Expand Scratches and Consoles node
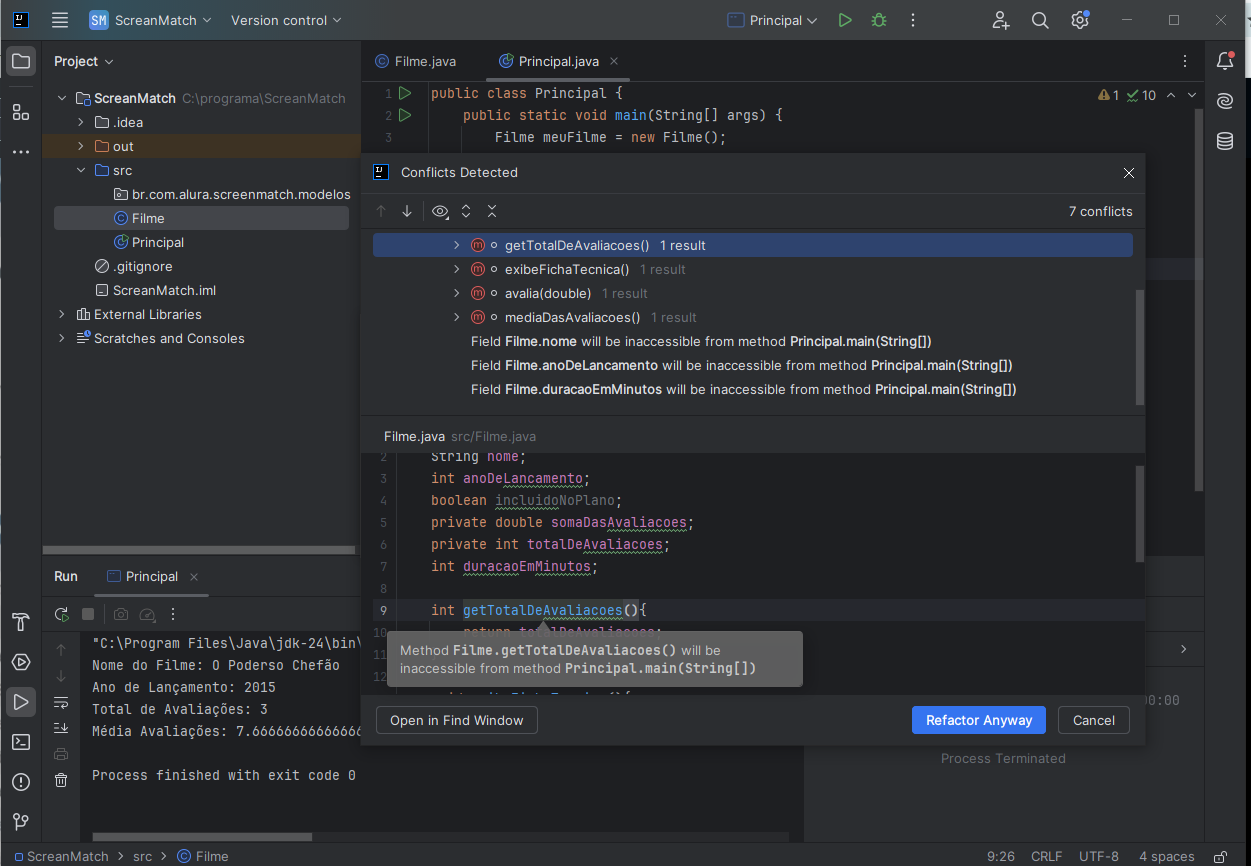Viewport: 1251px width, 866px height. [x=61, y=338]
